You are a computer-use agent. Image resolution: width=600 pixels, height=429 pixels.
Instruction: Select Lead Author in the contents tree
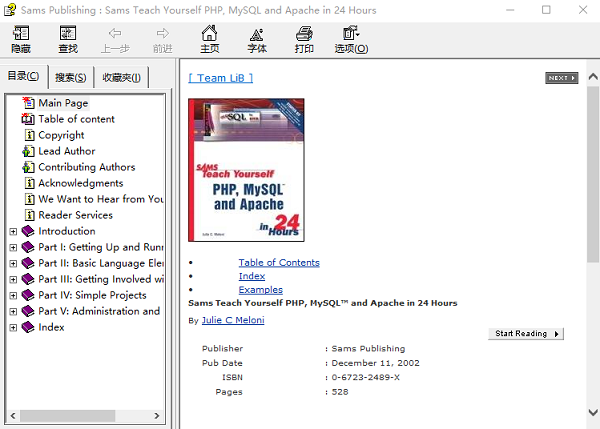66,151
